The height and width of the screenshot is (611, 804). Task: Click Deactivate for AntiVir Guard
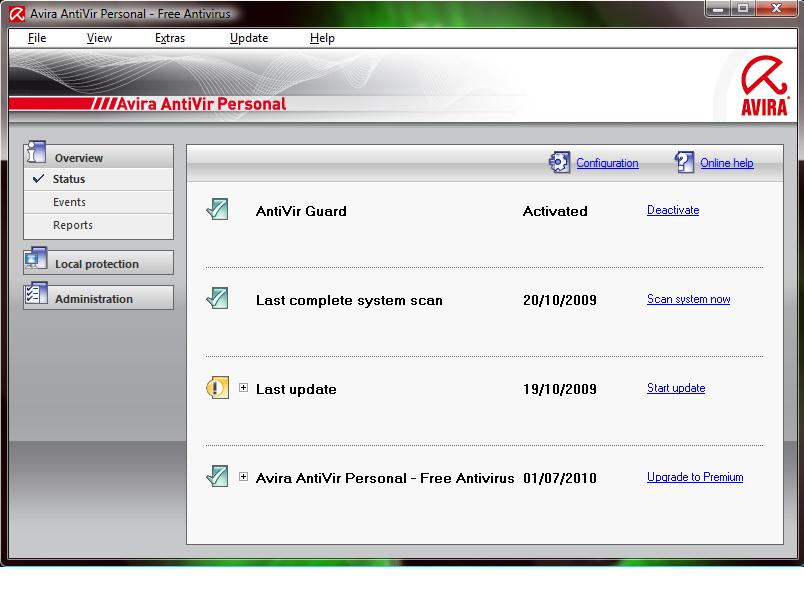tap(673, 210)
